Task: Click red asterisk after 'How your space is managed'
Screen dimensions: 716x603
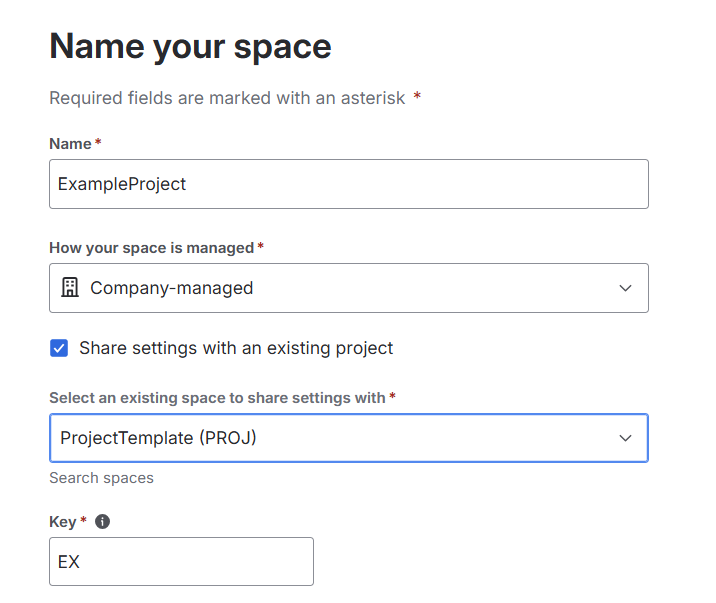Action: 261,247
